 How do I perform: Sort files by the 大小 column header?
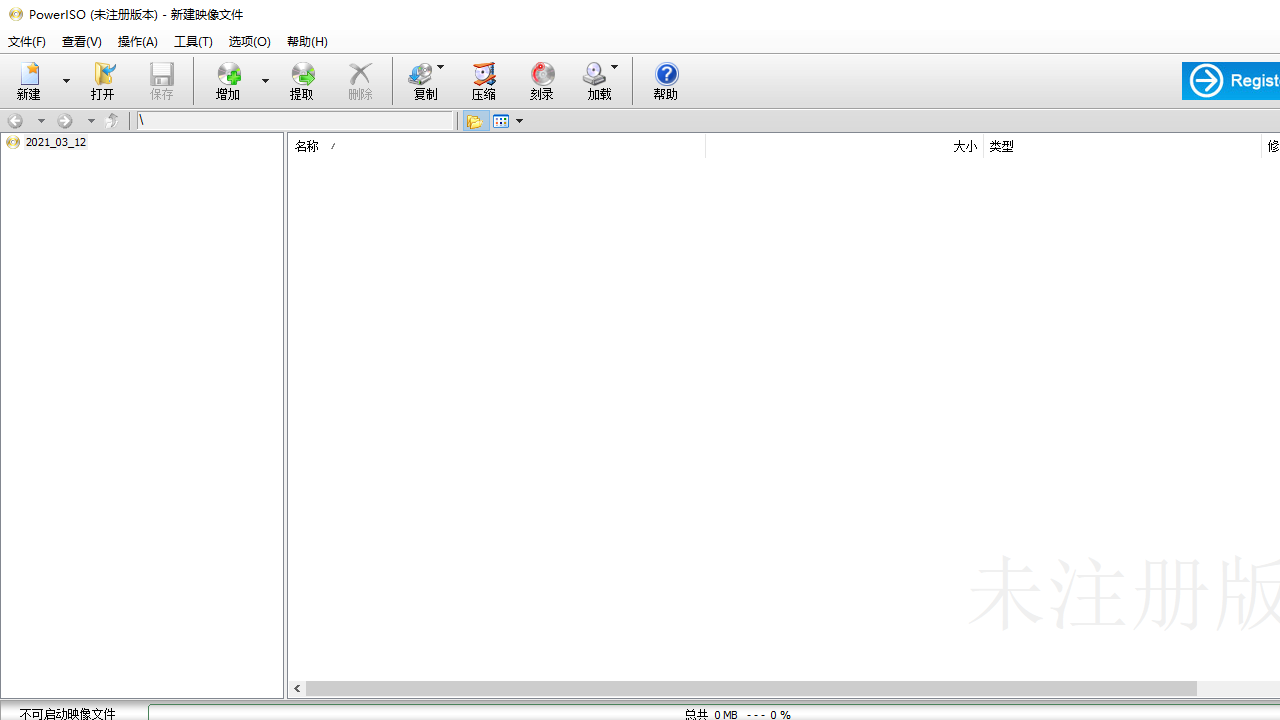click(x=964, y=146)
